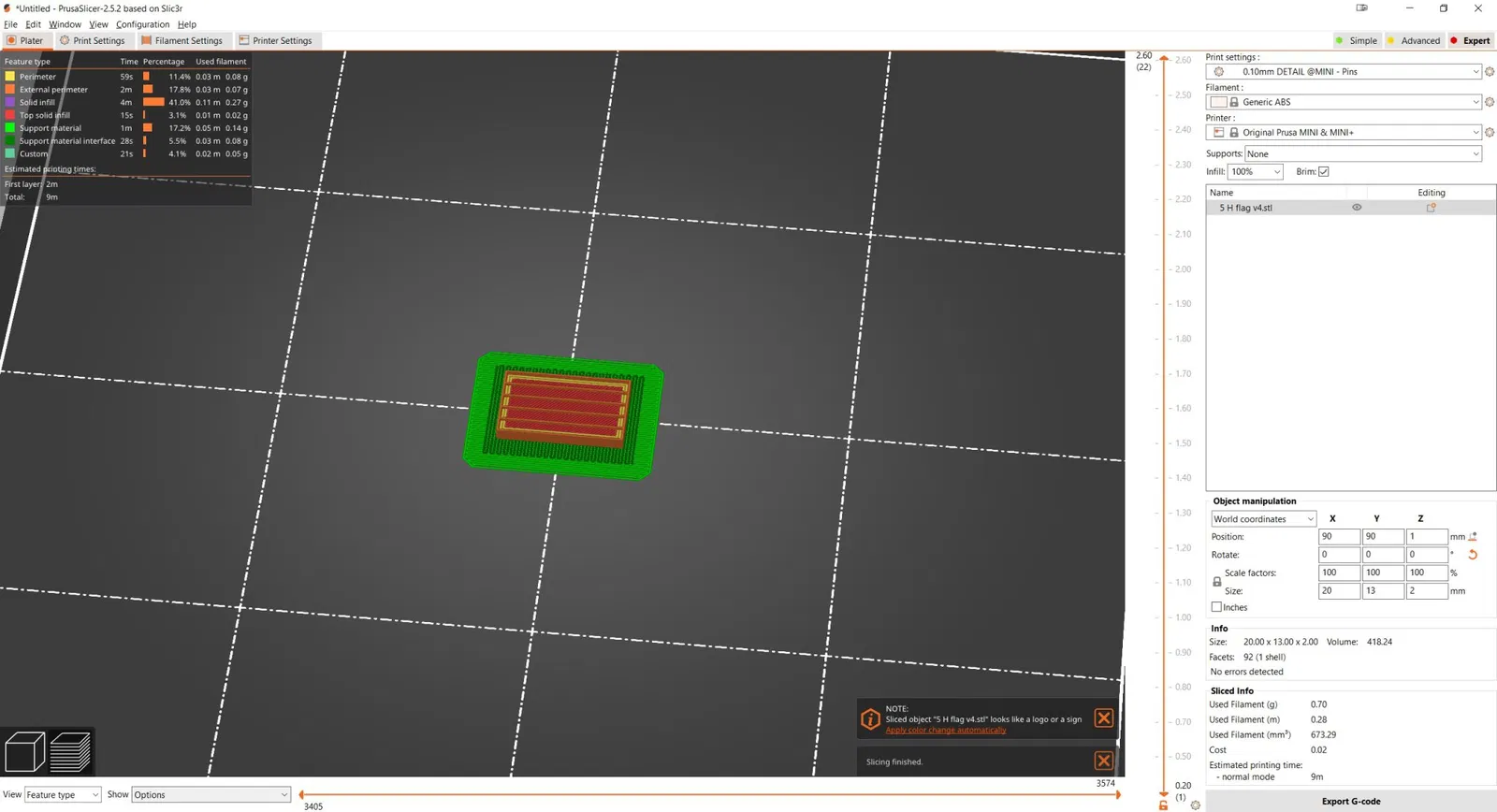
Task: Open the File menu
Action: click(x=10, y=24)
